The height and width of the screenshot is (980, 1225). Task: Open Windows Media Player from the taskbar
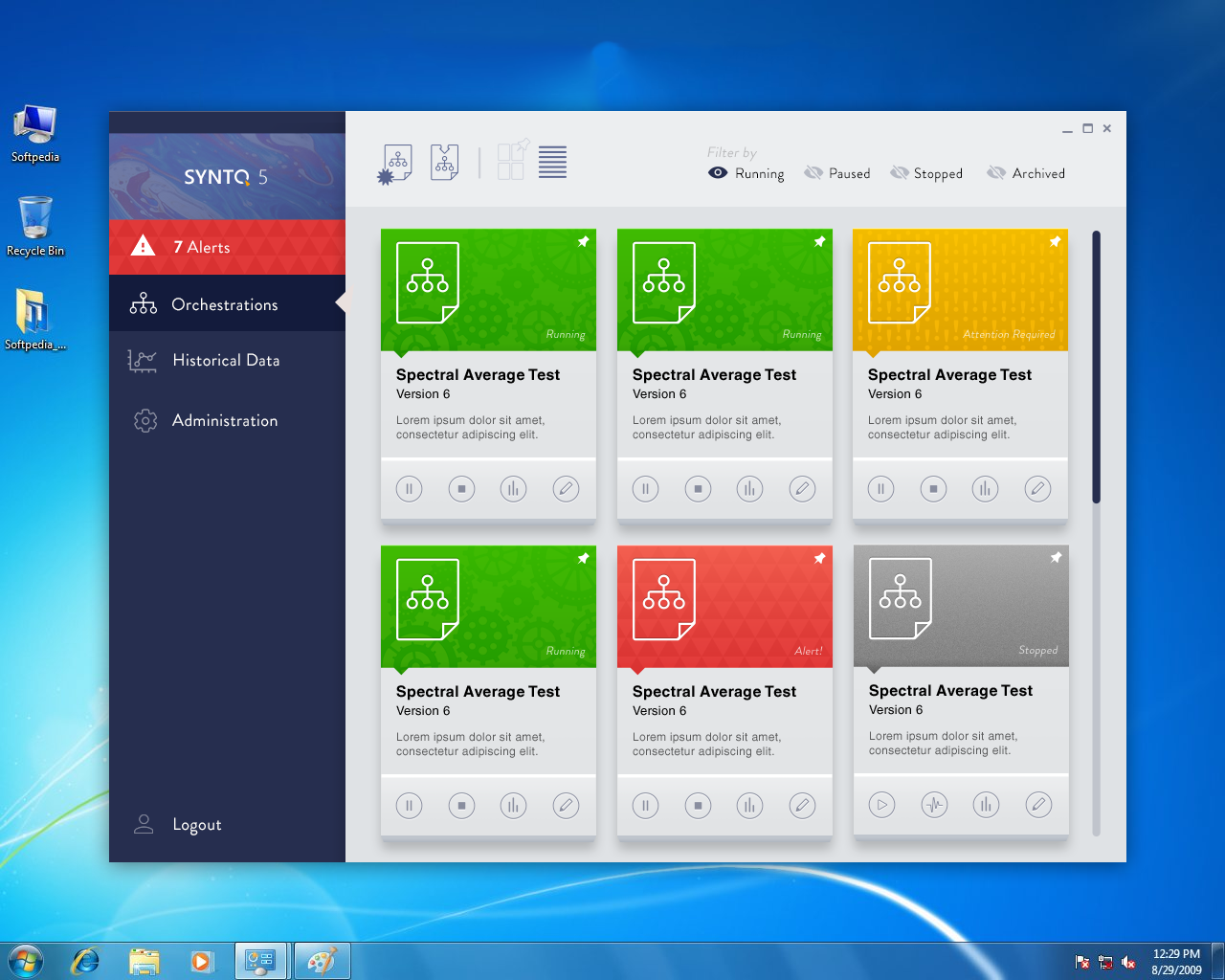(x=202, y=961)
